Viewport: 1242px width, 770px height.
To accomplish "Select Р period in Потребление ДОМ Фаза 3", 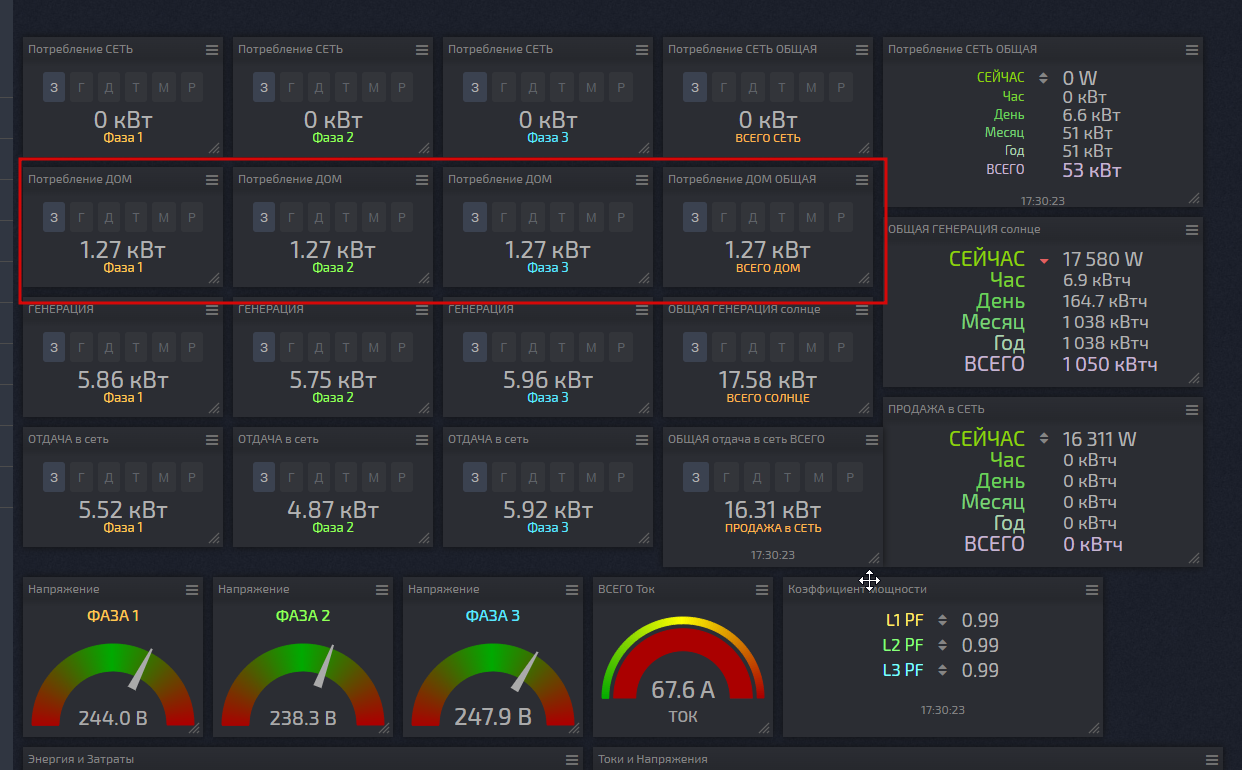I will pos(610,217).
